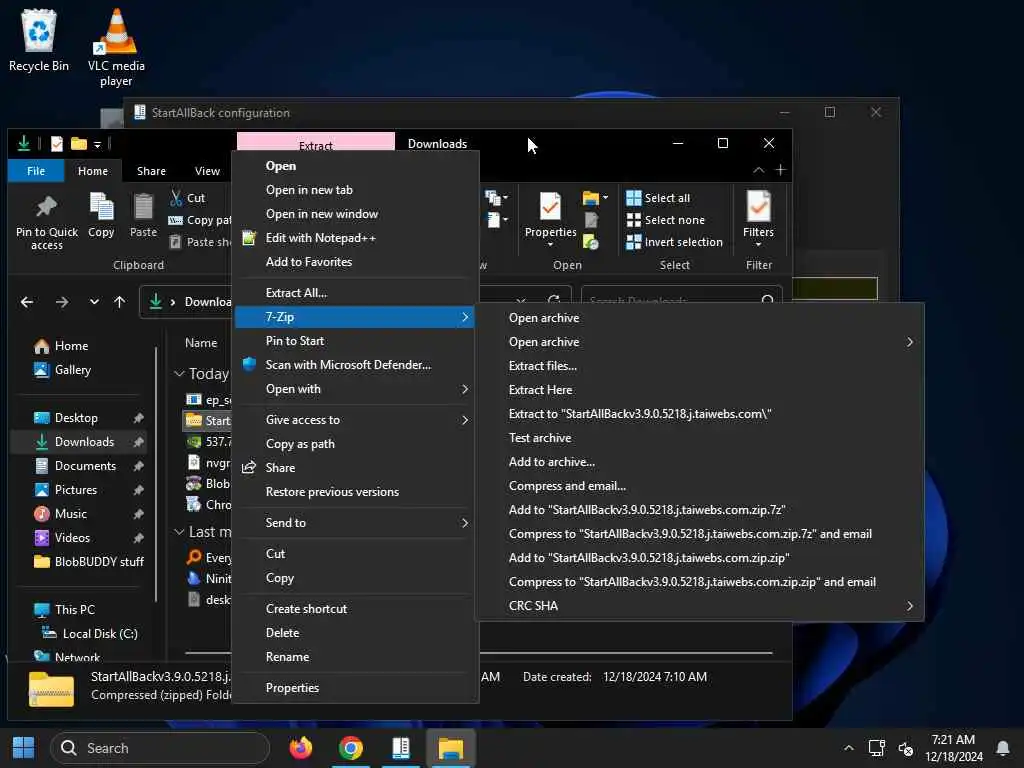Open File Explorer taskbar icon
This screenshot has width=1024, height=768.
(451, 748)
